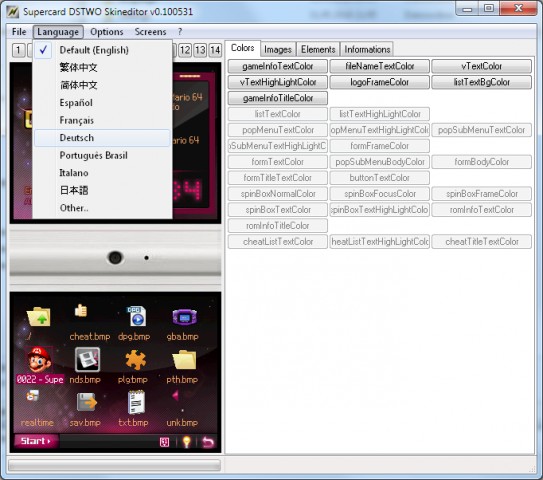543x480 pixels.
Task: Click cheatListTextColor button
Action: (x=278, y=241)
